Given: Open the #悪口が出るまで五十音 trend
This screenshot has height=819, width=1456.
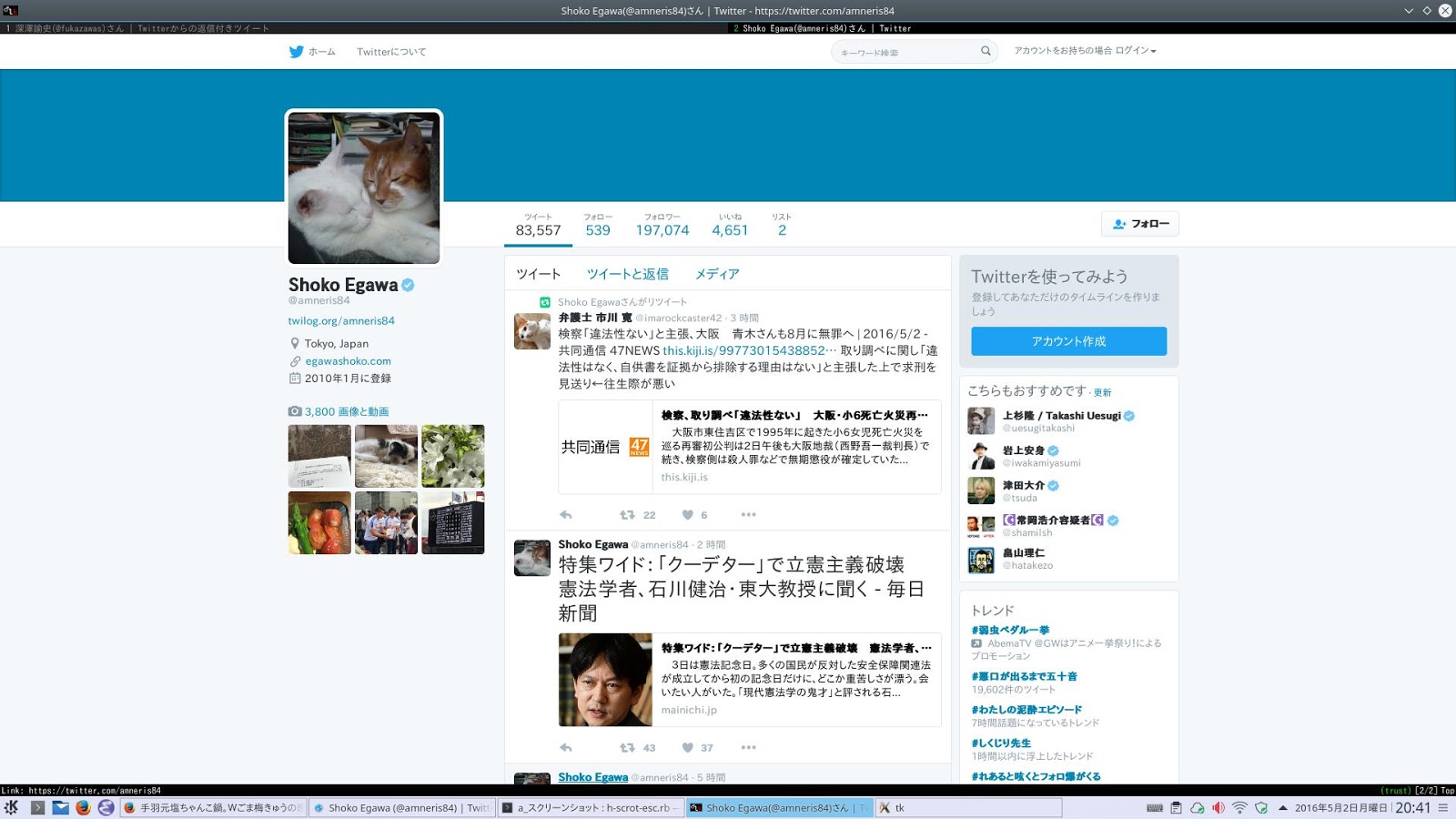Looking at the screenshot, I should click(x=1024, y=676).
